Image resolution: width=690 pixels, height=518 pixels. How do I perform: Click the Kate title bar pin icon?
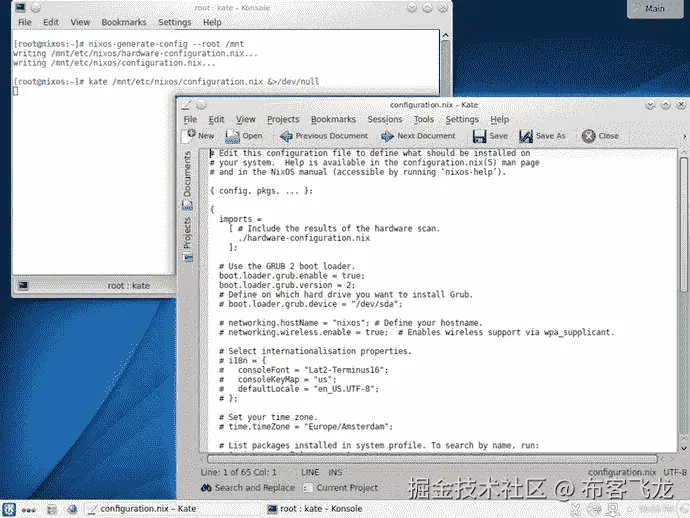pyautogui.click(x=201, y=105)
